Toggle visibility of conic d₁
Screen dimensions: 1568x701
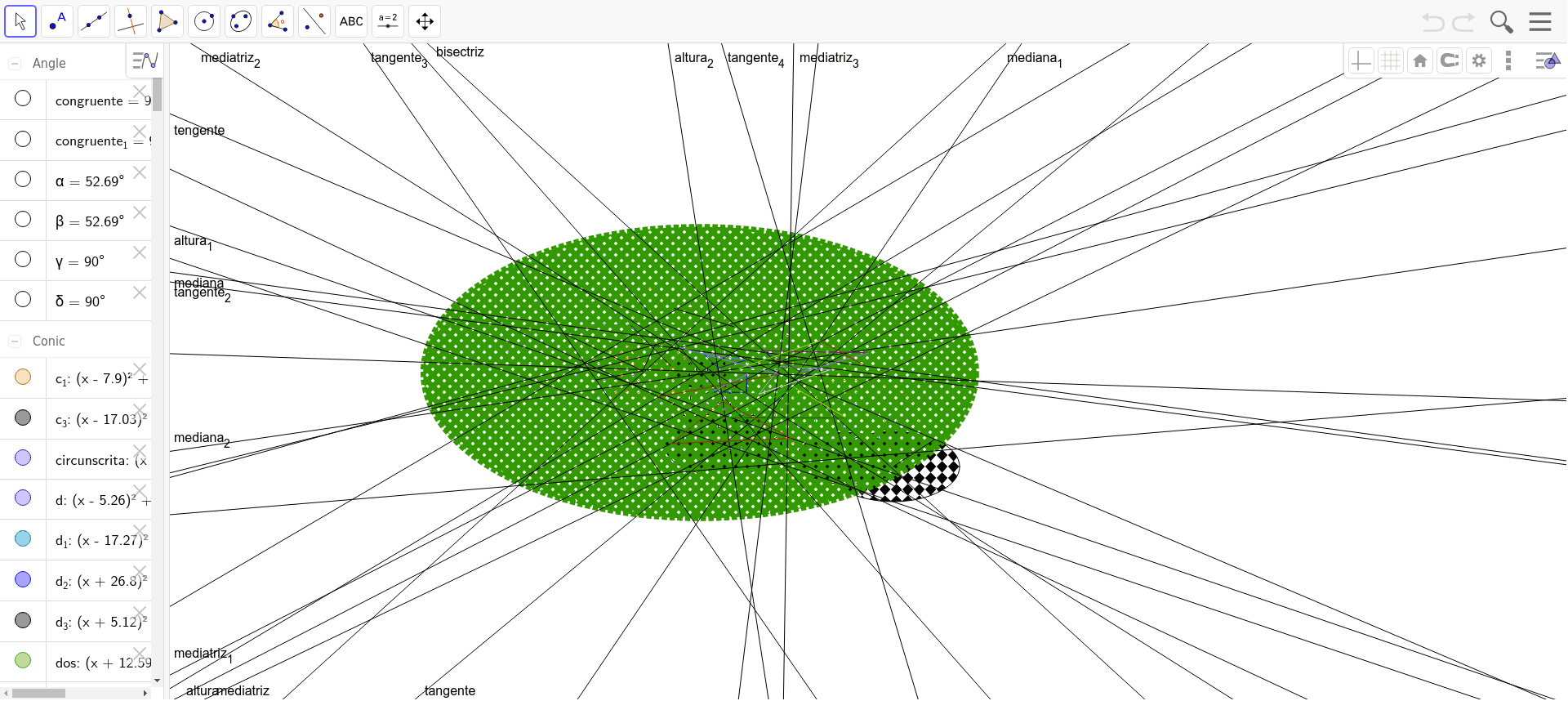pyautogui.click(x=23, y=538)
